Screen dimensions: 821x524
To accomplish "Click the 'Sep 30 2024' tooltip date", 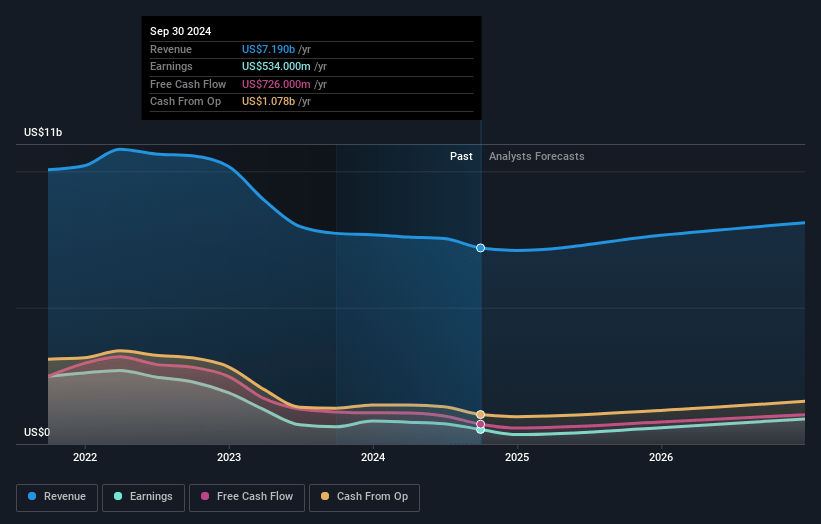I will click(181, 31).
